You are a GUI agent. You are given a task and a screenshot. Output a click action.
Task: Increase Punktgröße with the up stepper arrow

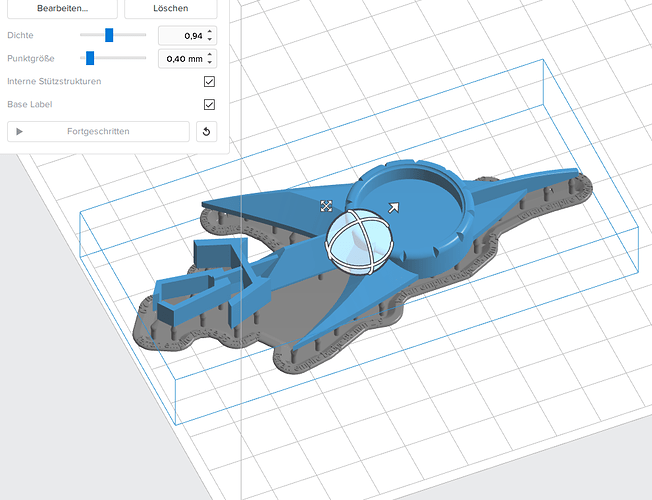click(x=210, y=54)
